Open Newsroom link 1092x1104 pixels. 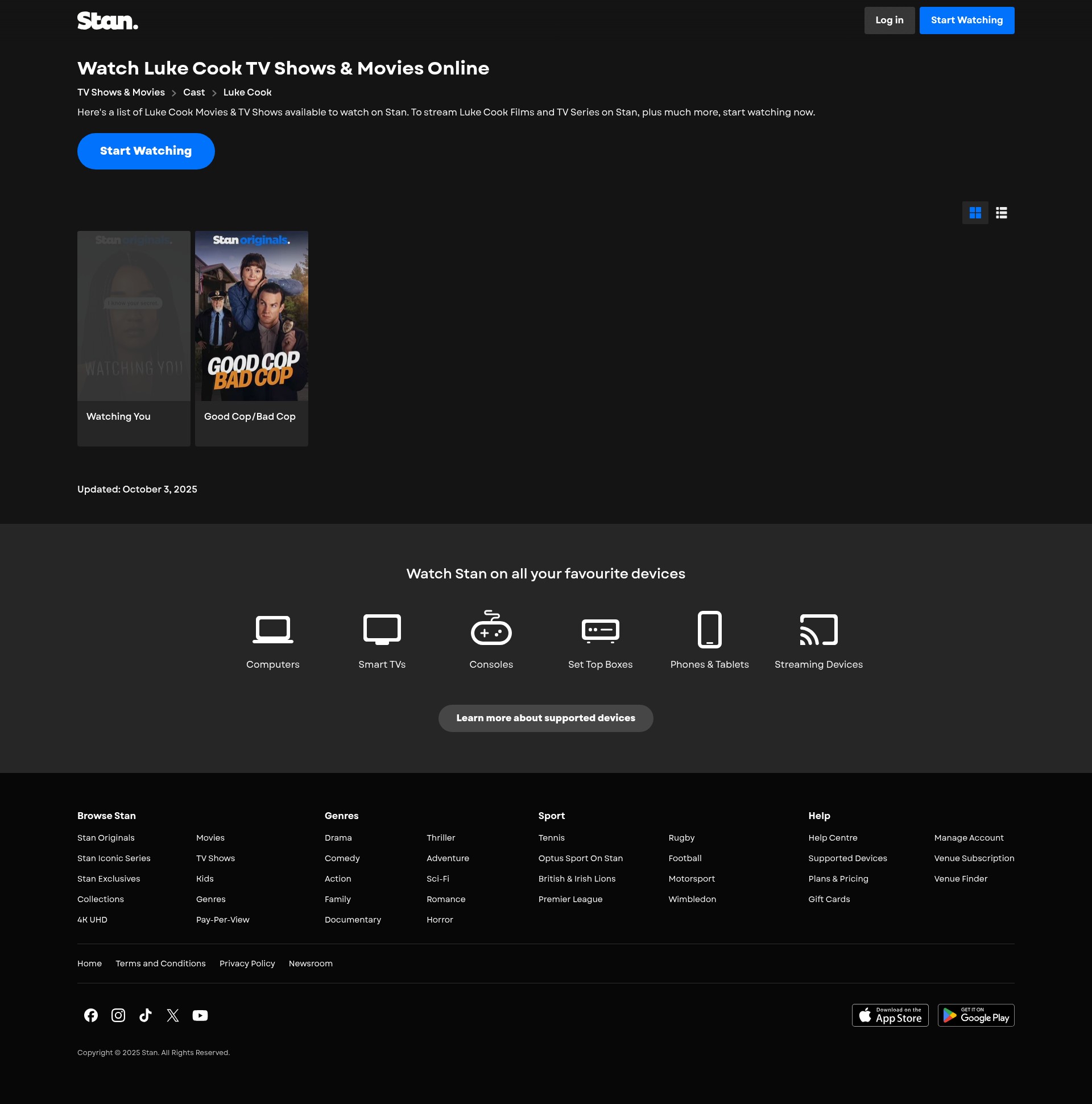tap(311, 964)
